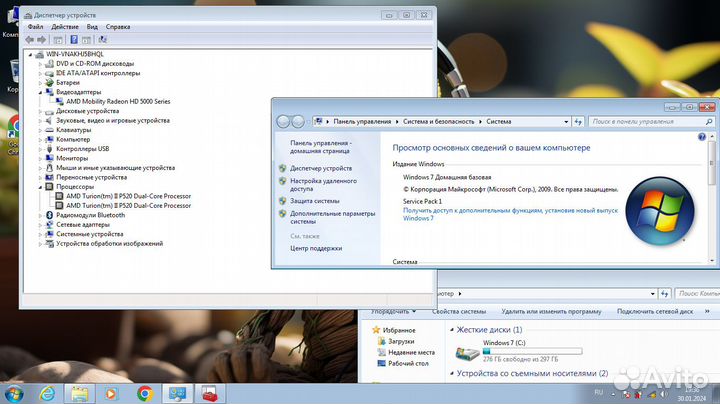Click Свойства системы in Explorer toolbar
Viewport: 720px width, 404px height.
(x=459, y=311)
